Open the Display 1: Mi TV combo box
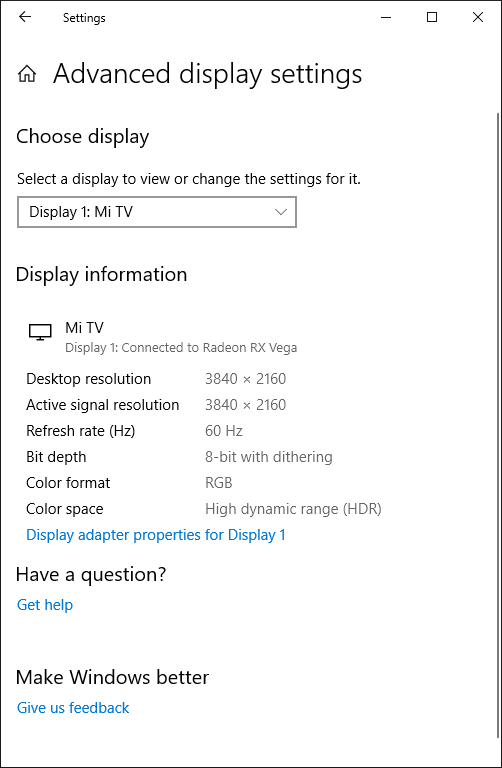 pos(157,212)
